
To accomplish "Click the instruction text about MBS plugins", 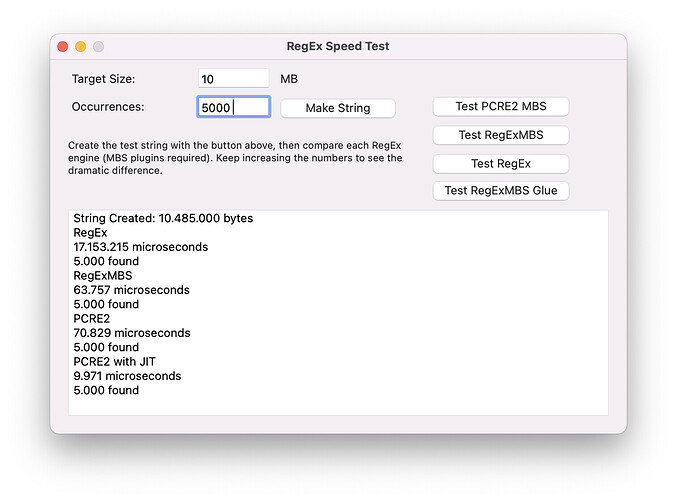I will tap(235, 158).
